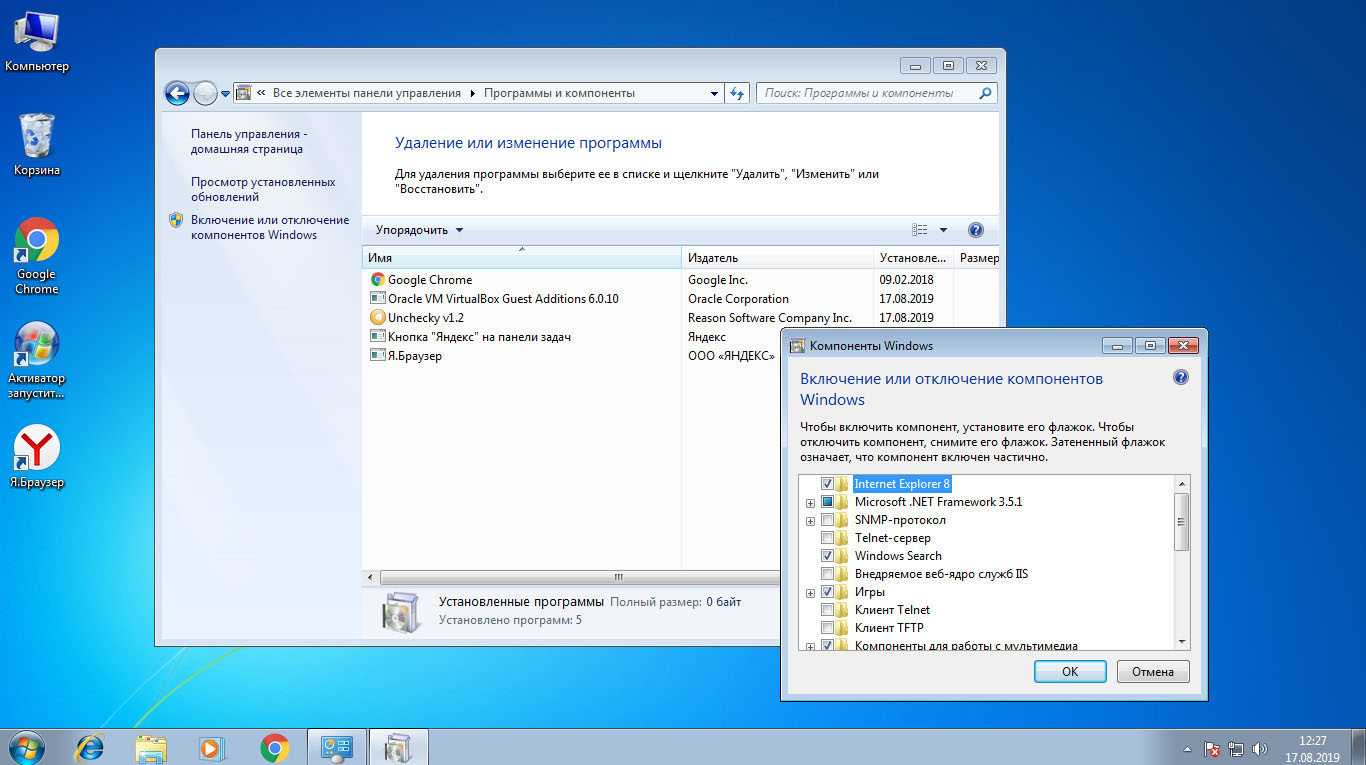Open view options dropdown arrow
Viewport: 1366px width, 765px height.
(943, 230)
